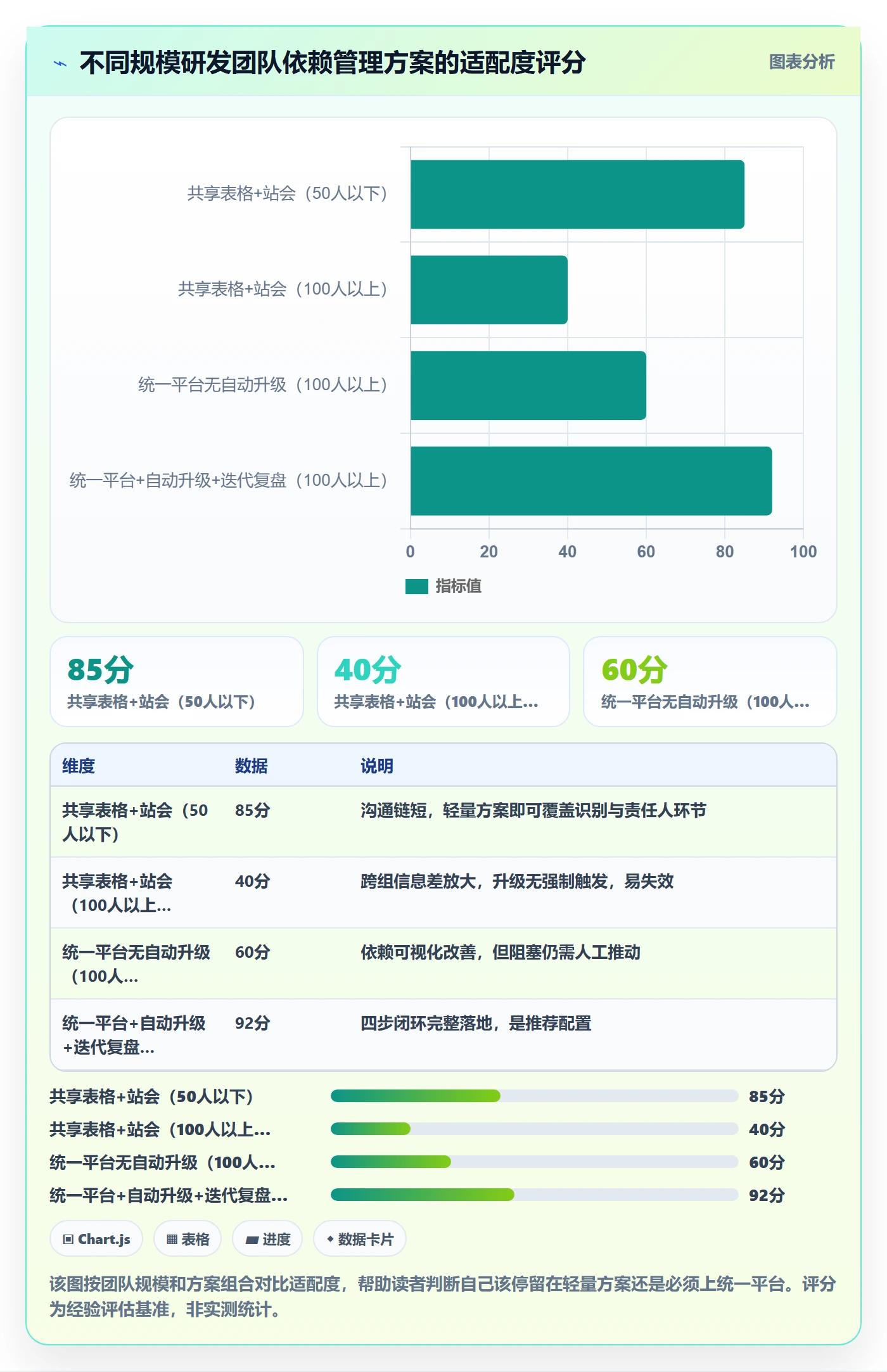
Task: Click the chart axis label 统一平台无自动升级（100人以上）
Action: pos(263,385)
